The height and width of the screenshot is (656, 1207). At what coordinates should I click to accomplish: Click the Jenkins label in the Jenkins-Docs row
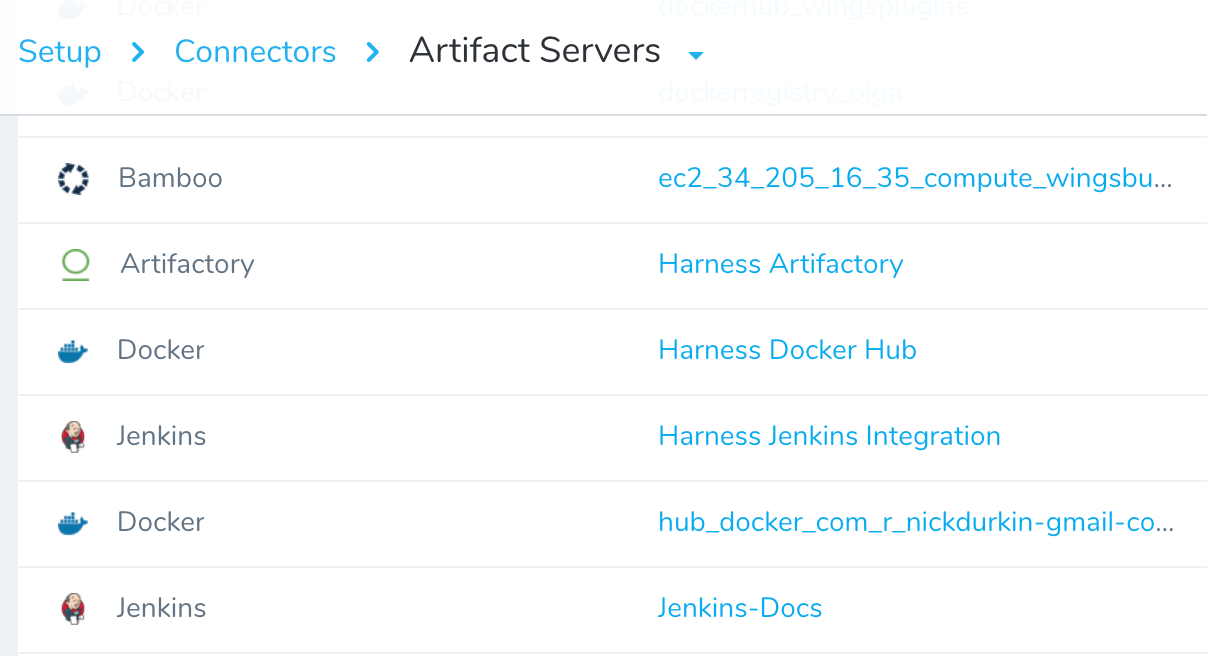coord(161,608)
